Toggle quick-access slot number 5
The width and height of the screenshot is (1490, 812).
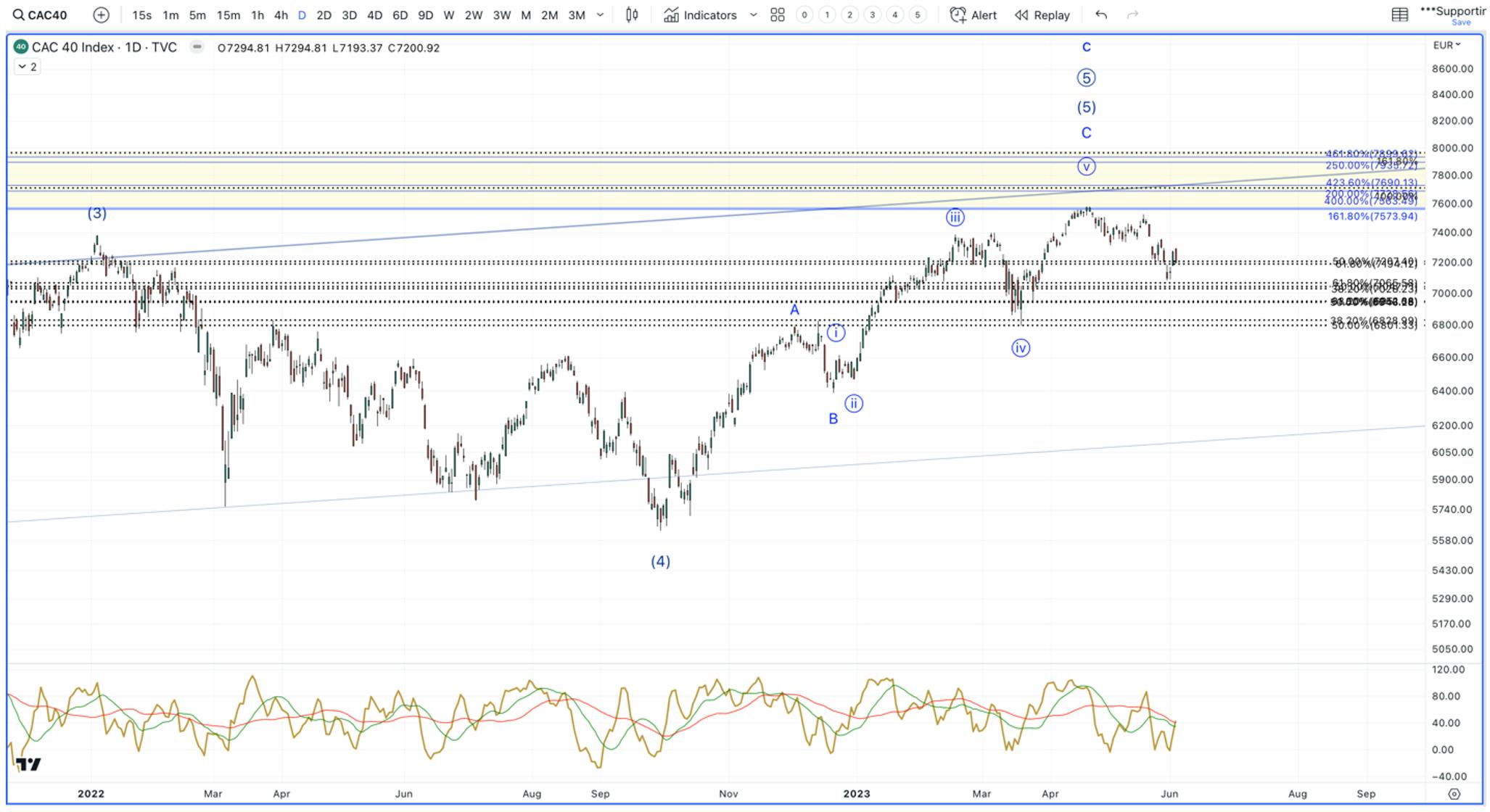pos(917,14)
